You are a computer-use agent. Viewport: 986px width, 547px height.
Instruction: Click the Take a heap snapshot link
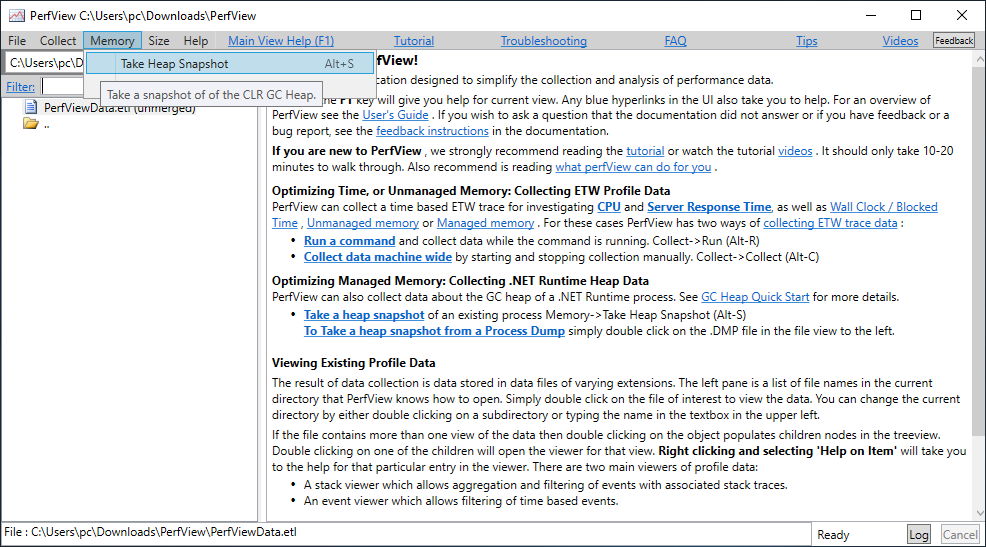click(x=364, y=315)
